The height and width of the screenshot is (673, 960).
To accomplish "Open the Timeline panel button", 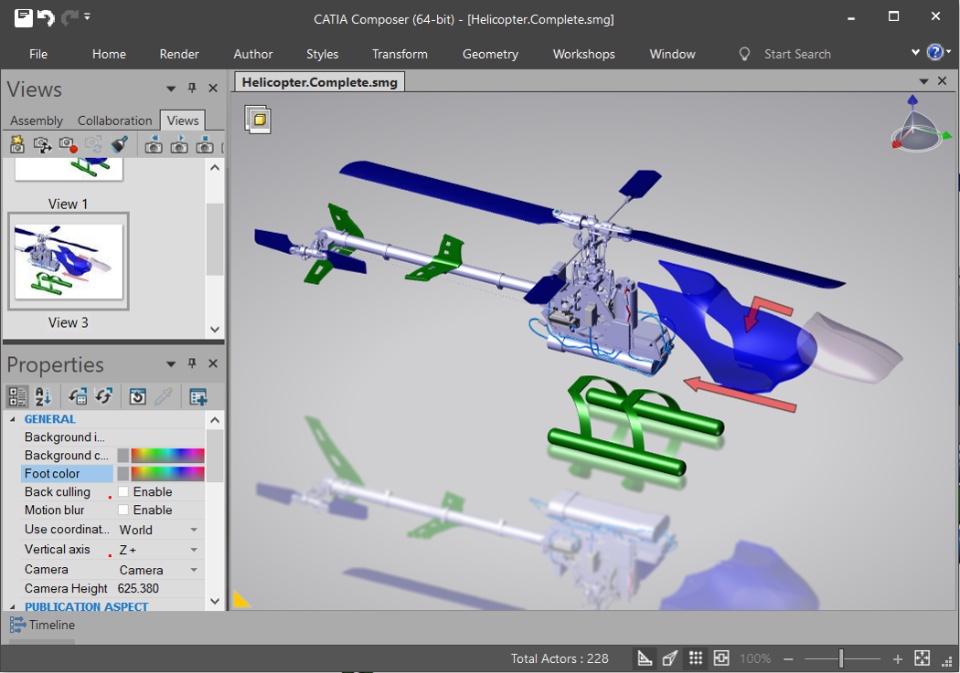I will pyautogui.click(x=42, y=625).
